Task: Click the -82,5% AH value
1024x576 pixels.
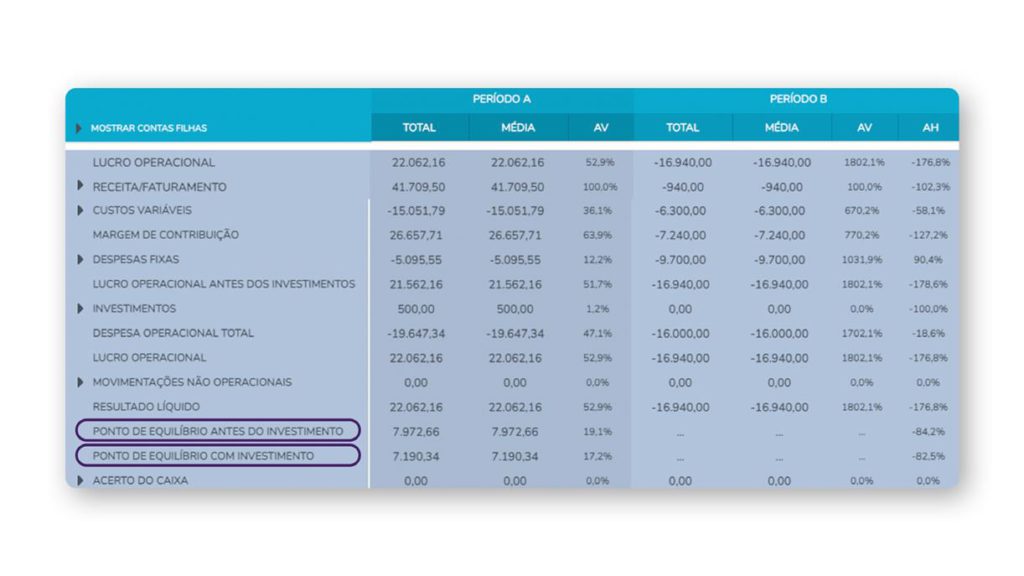Action: tap(928, 456)
